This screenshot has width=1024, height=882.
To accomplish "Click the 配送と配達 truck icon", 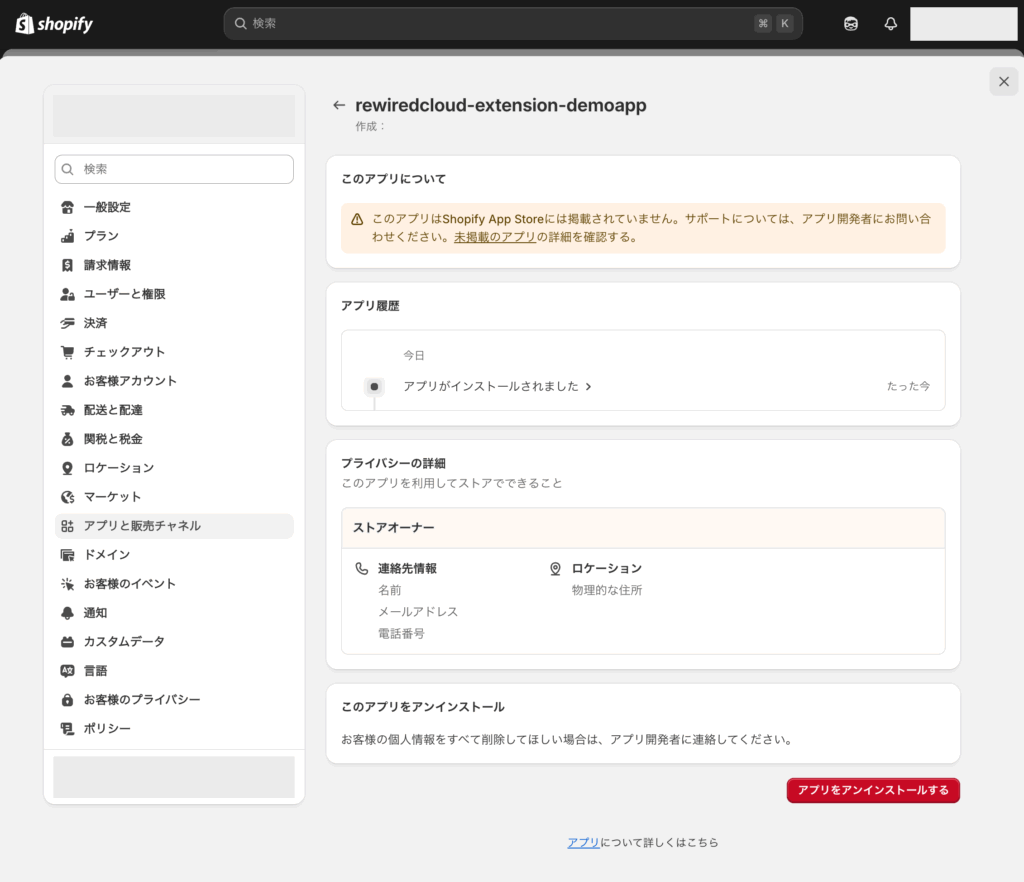I will pos(67,410).
